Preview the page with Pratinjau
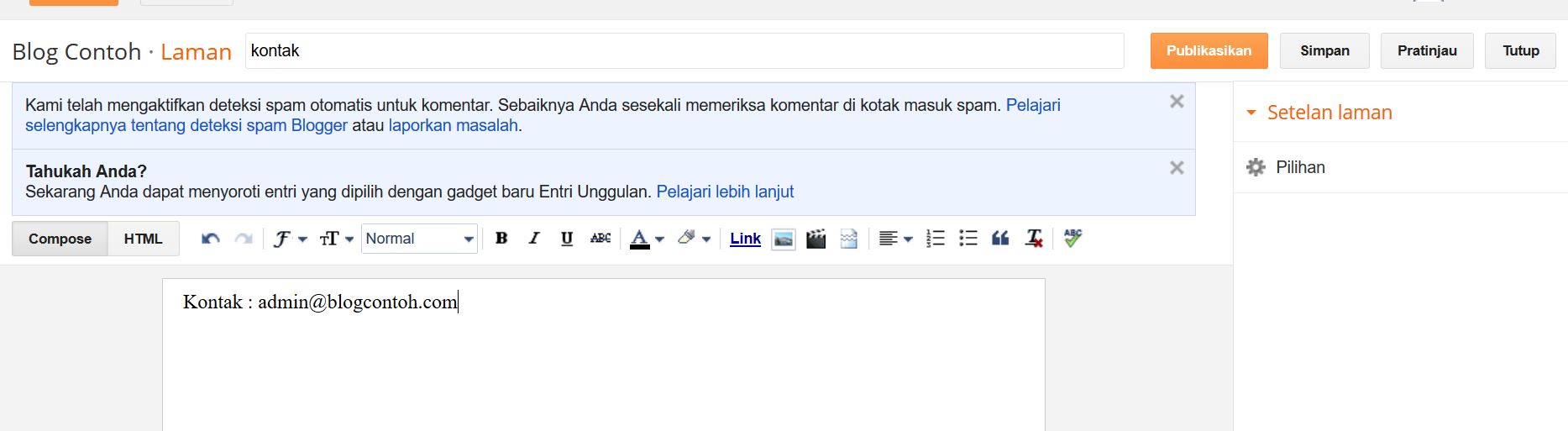The width and height of the screenshot is (1568, 431). tap(1427, 50)
